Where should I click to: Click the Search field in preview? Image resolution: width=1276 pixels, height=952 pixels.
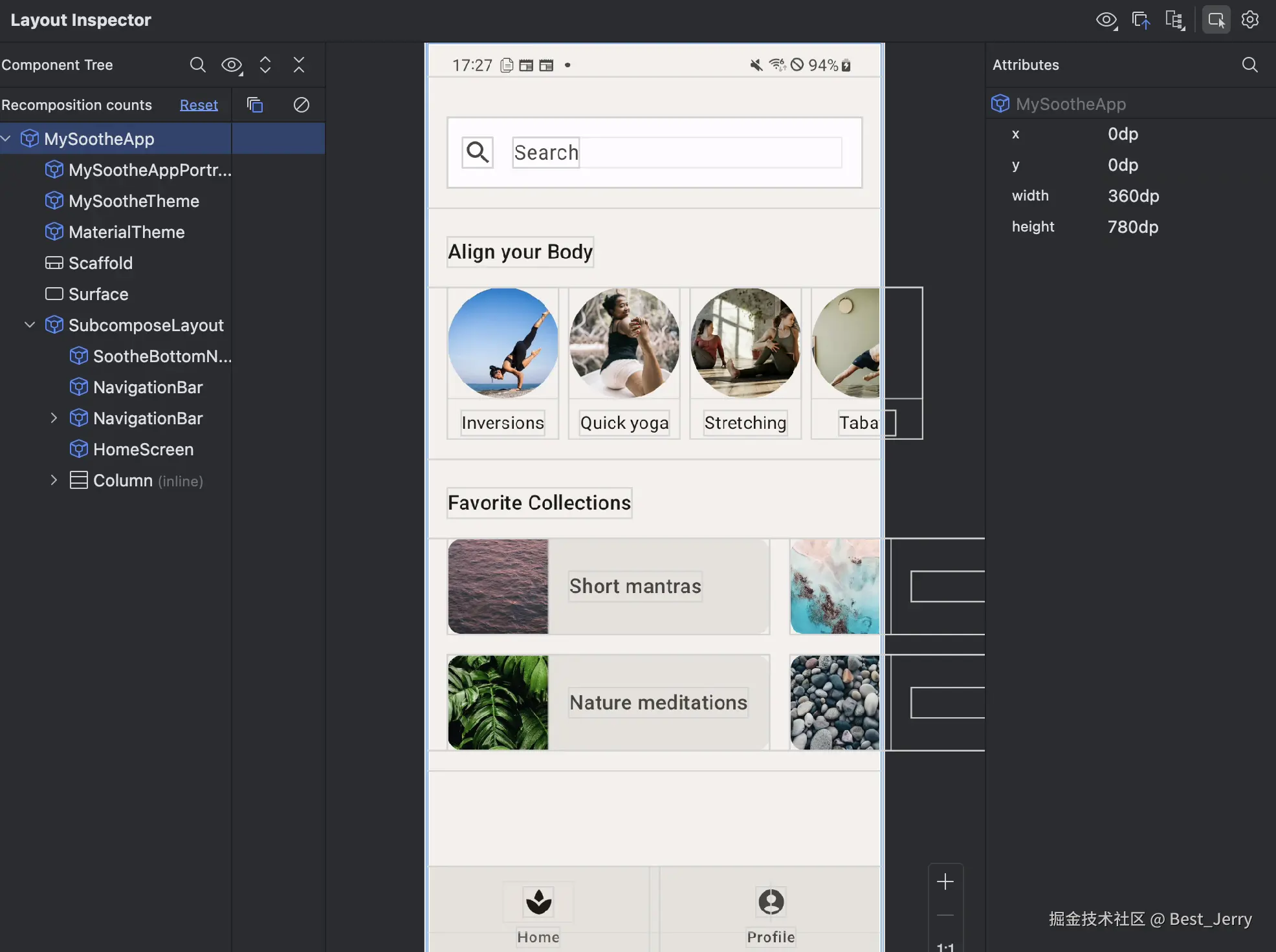(676, 153)
